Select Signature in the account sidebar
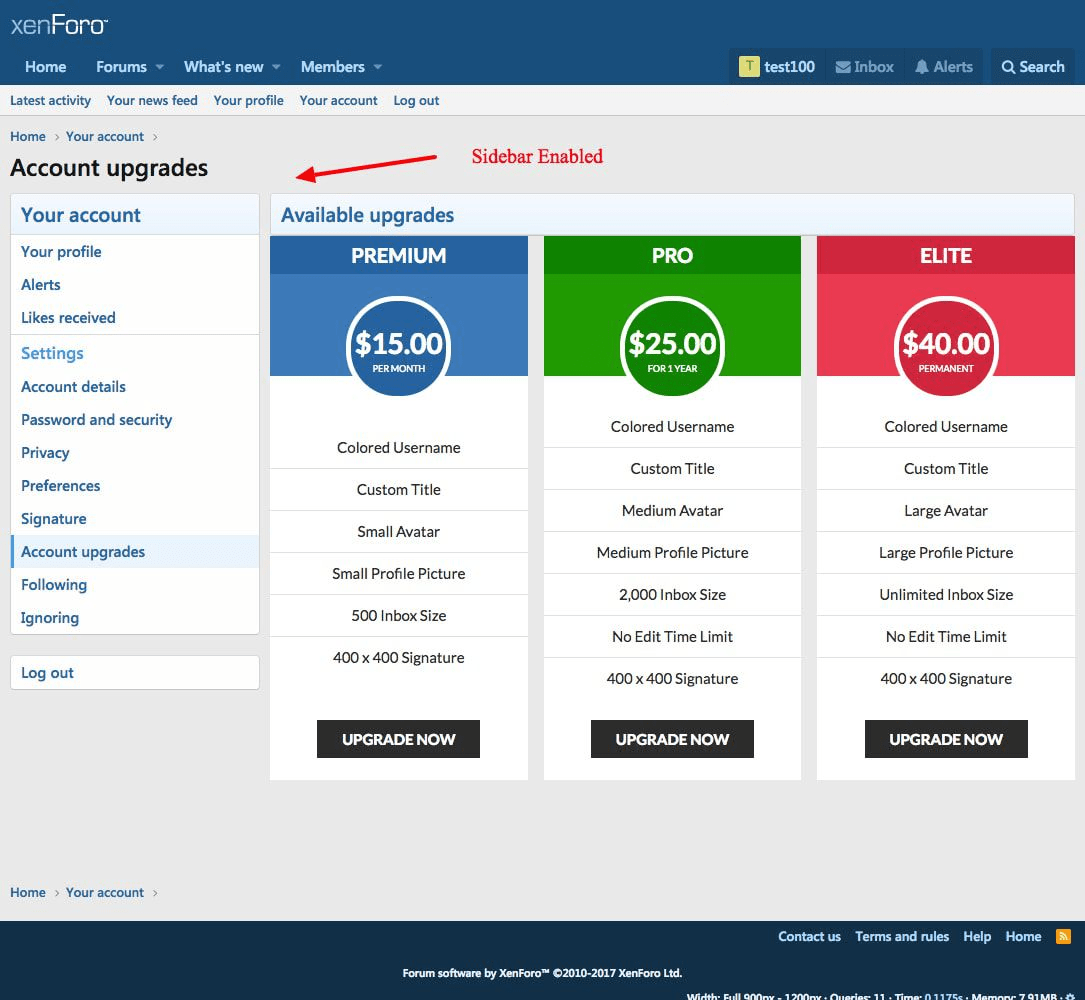 53,519
